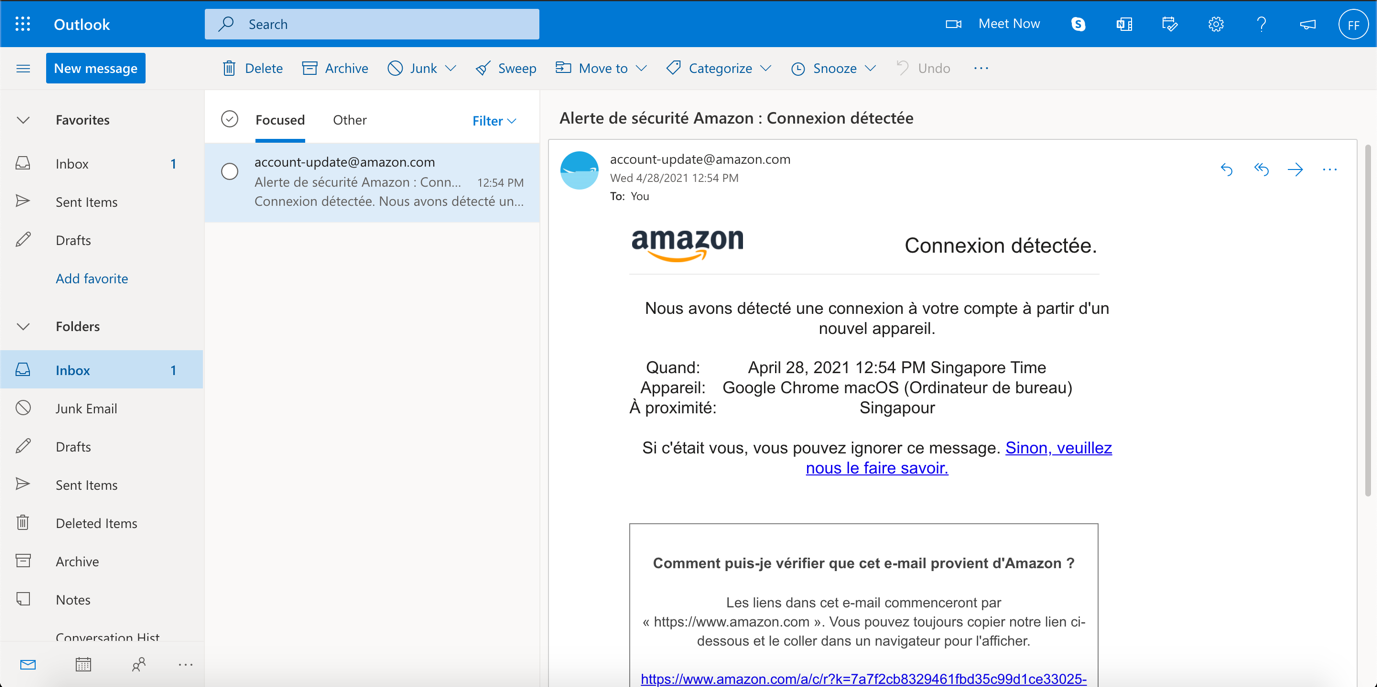Select the Focused tab
The image size is (1377, 687).
pos(280,120)
